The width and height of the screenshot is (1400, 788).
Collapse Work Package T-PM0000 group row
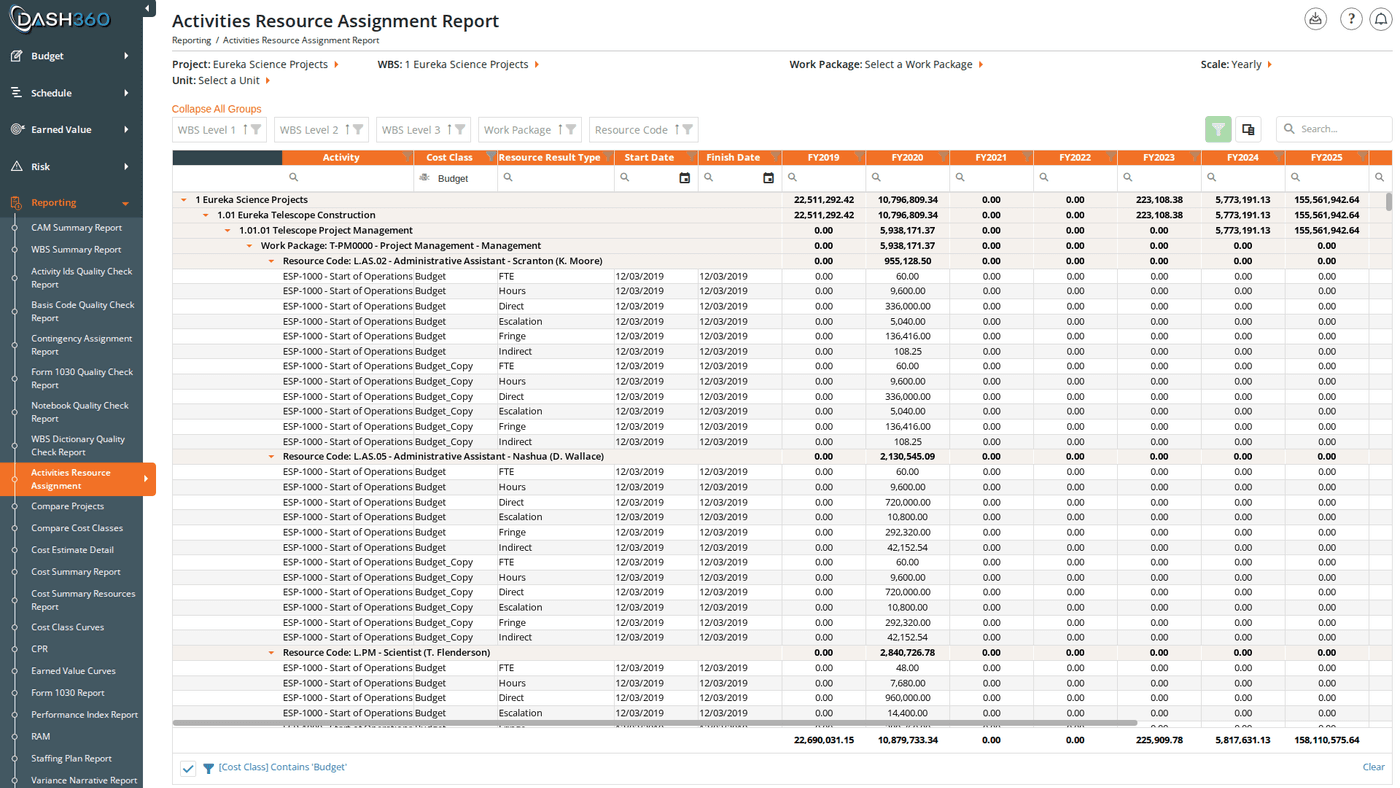250,246
